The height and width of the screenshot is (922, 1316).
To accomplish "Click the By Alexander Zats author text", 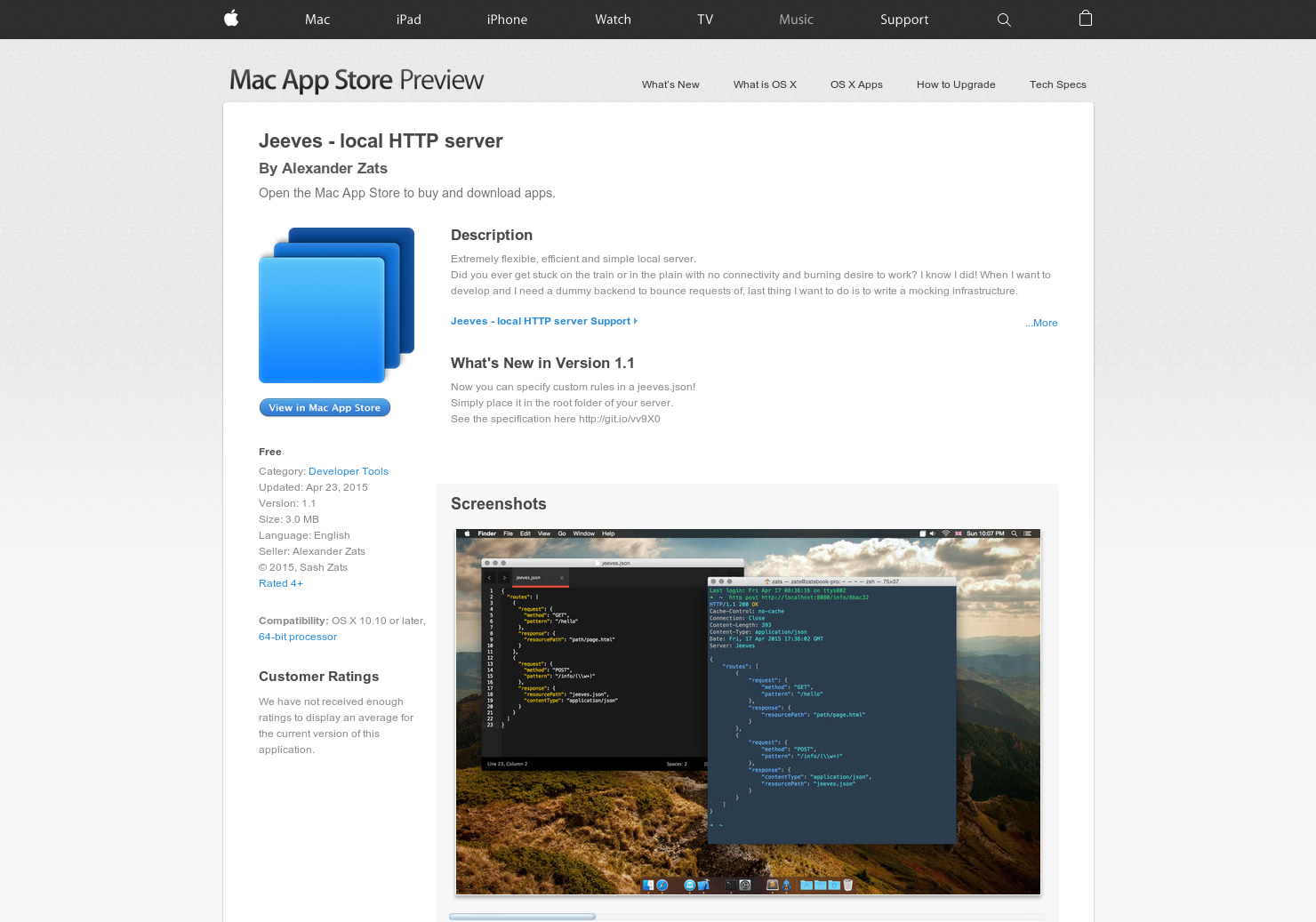I will pyautogui.click(x=323, y=168).
